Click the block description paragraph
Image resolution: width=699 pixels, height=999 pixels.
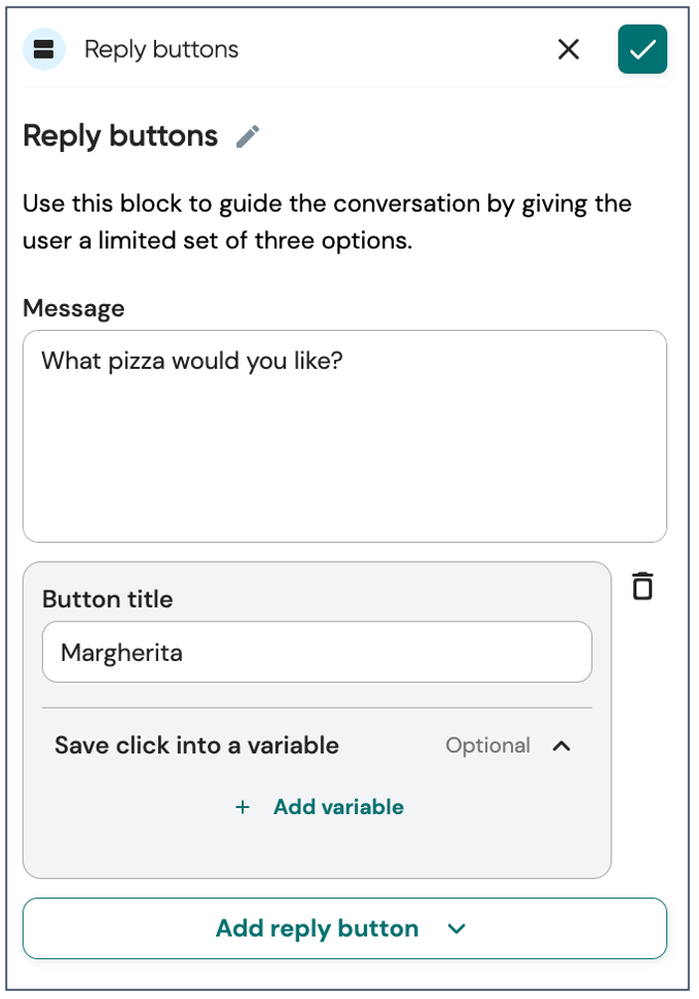click(328, 222)
